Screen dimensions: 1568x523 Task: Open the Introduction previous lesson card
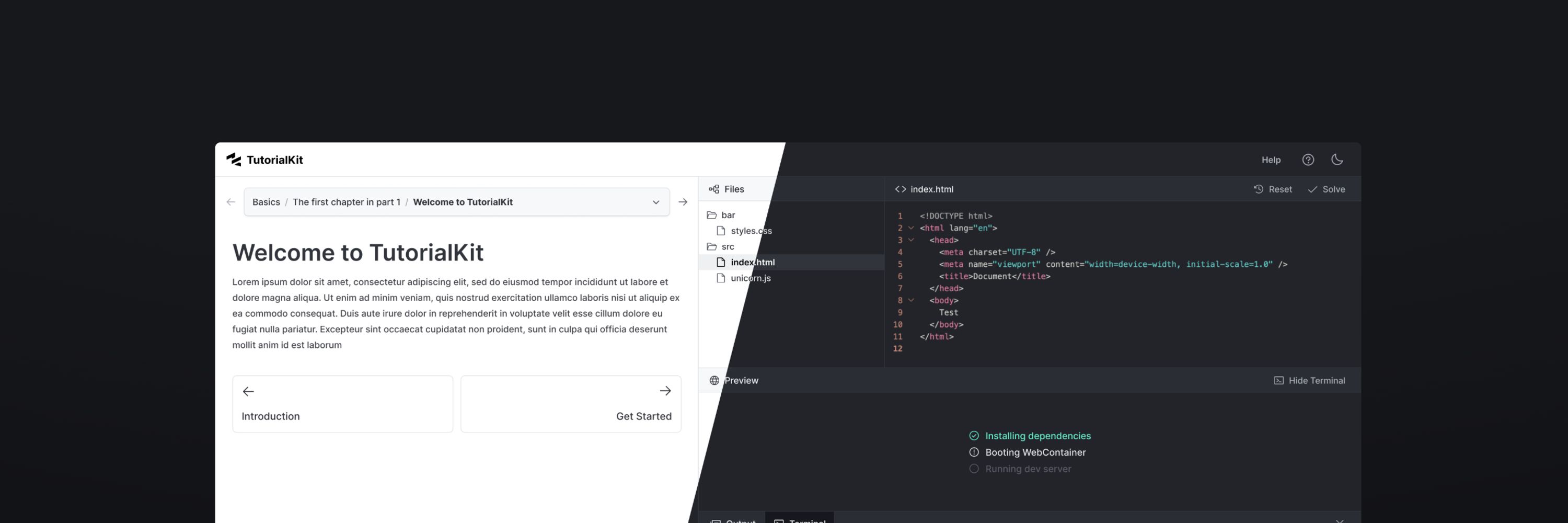coord(343,404)
